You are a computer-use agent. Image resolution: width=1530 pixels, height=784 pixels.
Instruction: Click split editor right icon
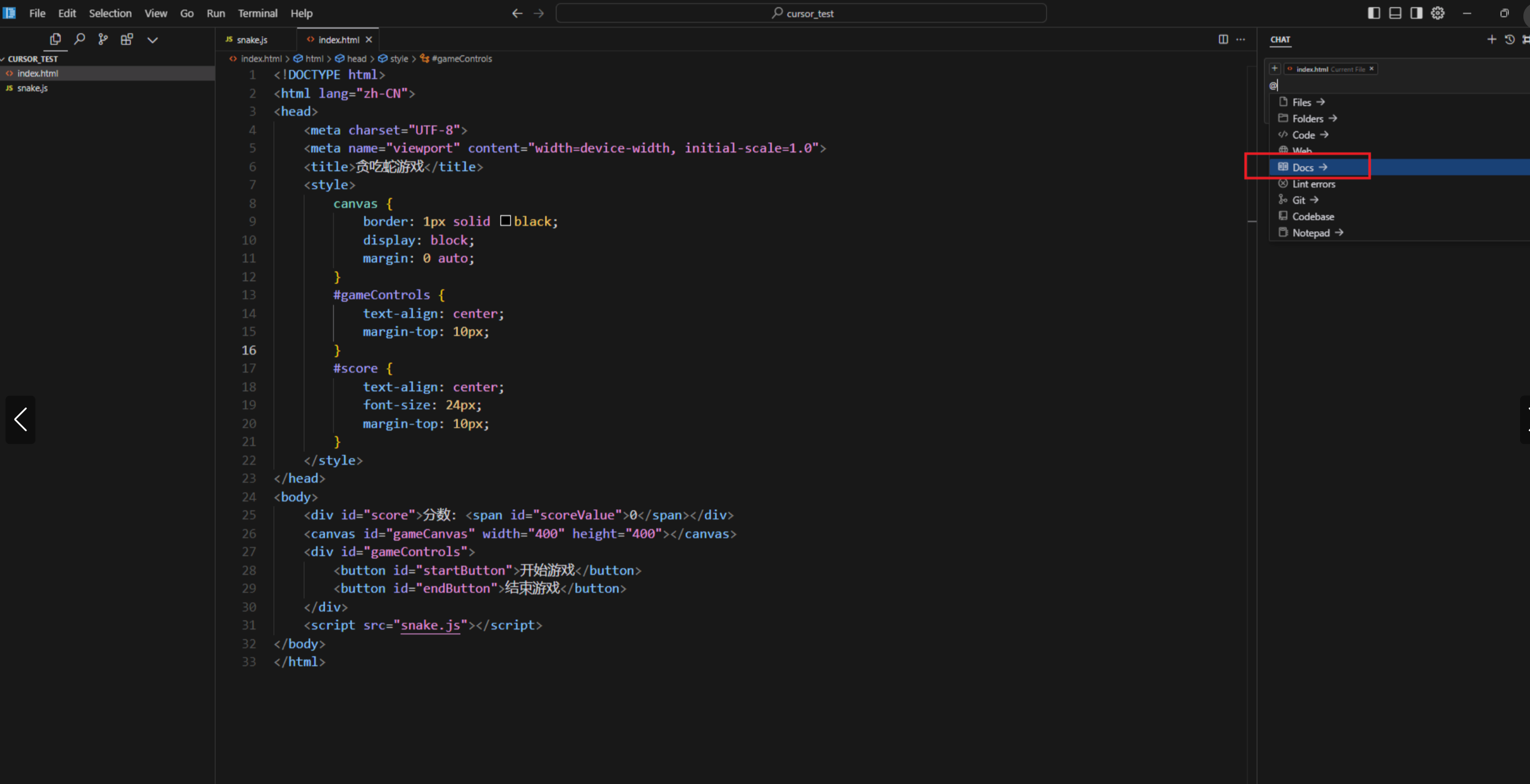coord(1223,39)
